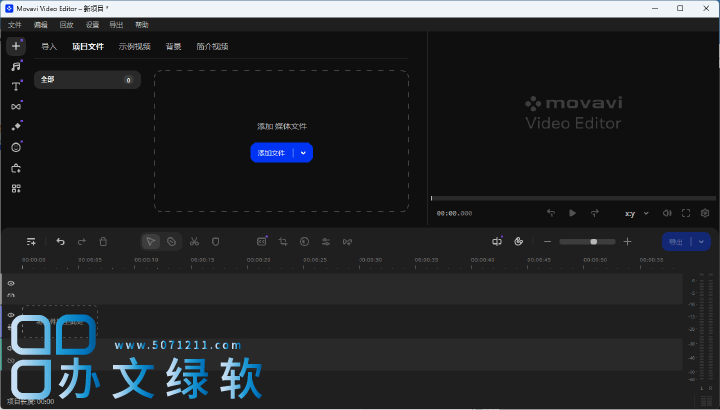Open the 回放 menu
The image size is (720, 410).
pos(67,25)
